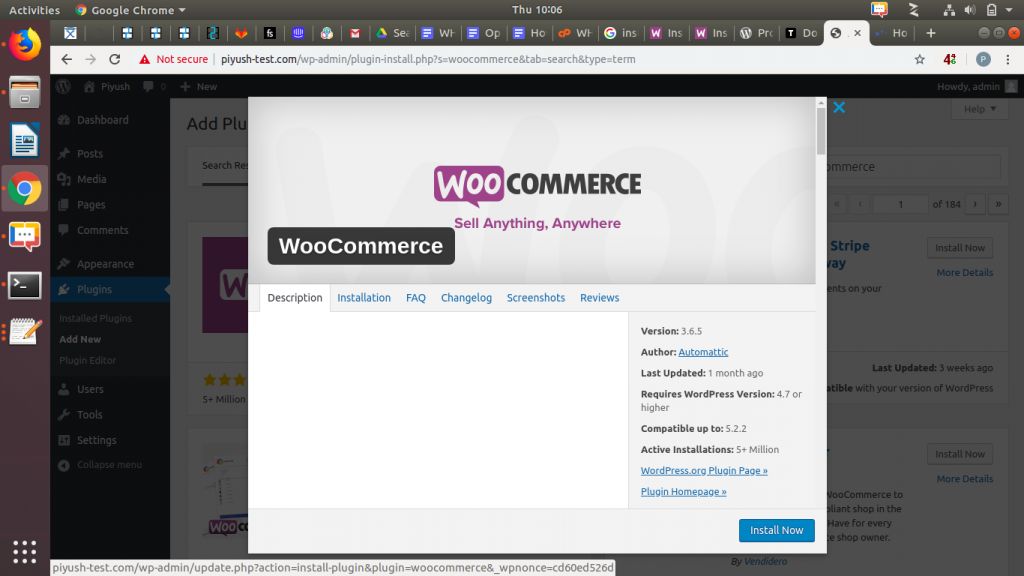Click the address bar URL
Screen dimensions: 1024x576
[x=428, y=59]
